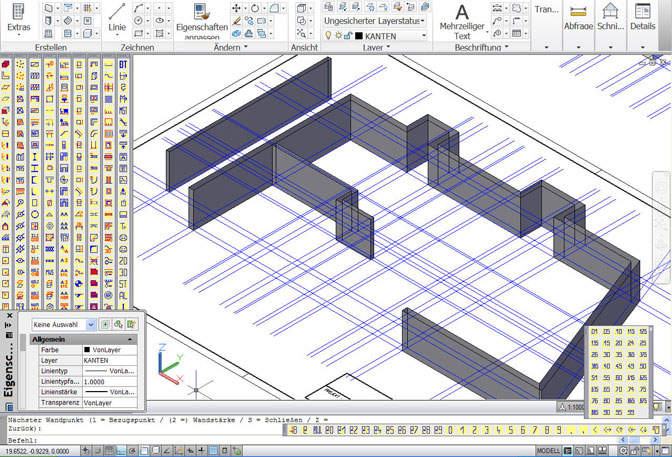Toggle object snap in status bar
672x457 pixels.
(144, 451)
